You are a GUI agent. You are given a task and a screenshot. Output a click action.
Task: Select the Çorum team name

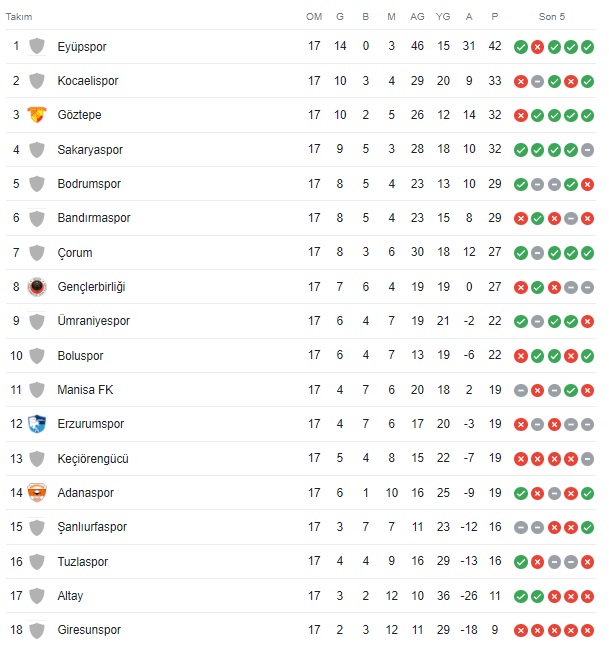coord(74,253)
